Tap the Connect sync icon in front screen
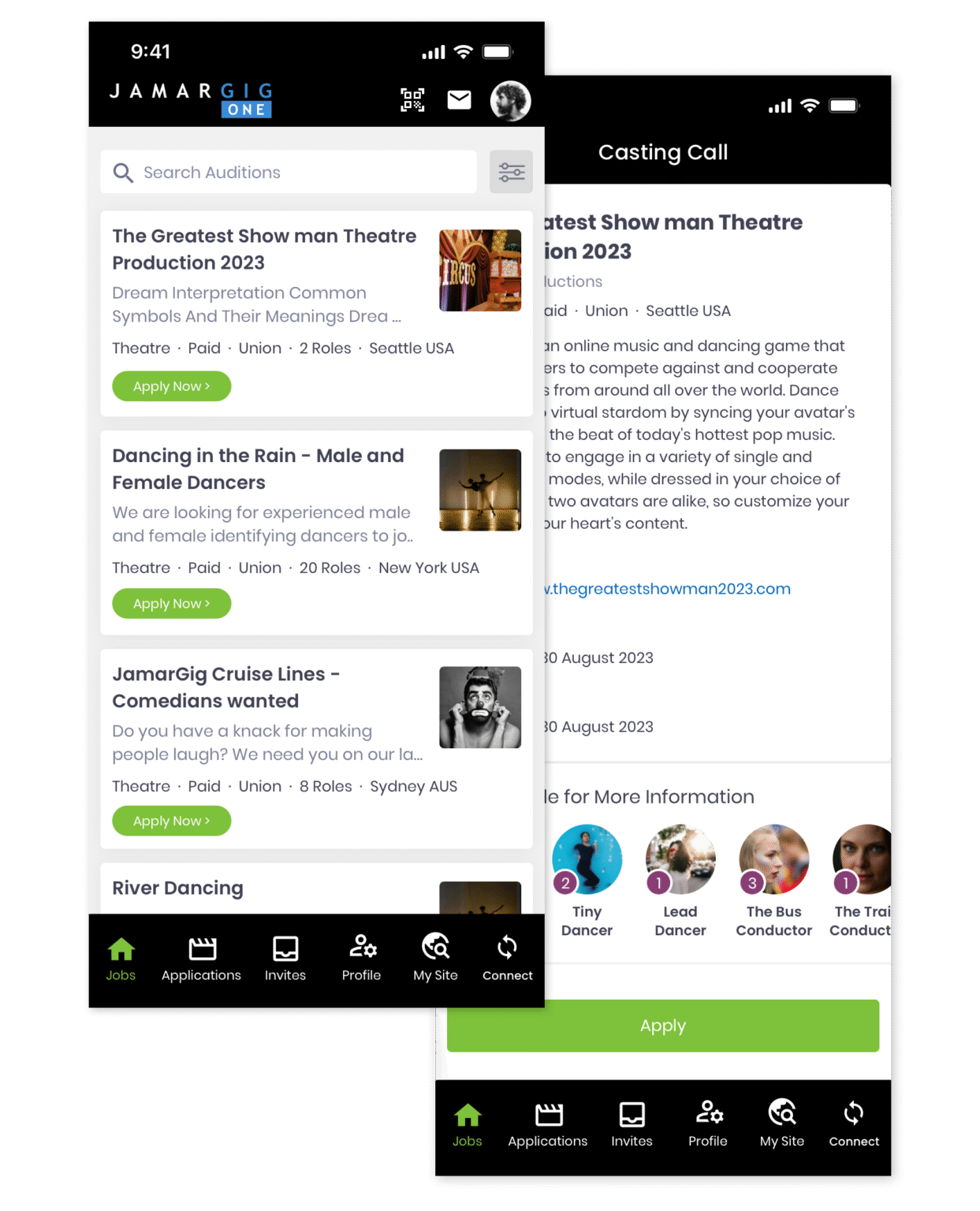 coord(507,947)
